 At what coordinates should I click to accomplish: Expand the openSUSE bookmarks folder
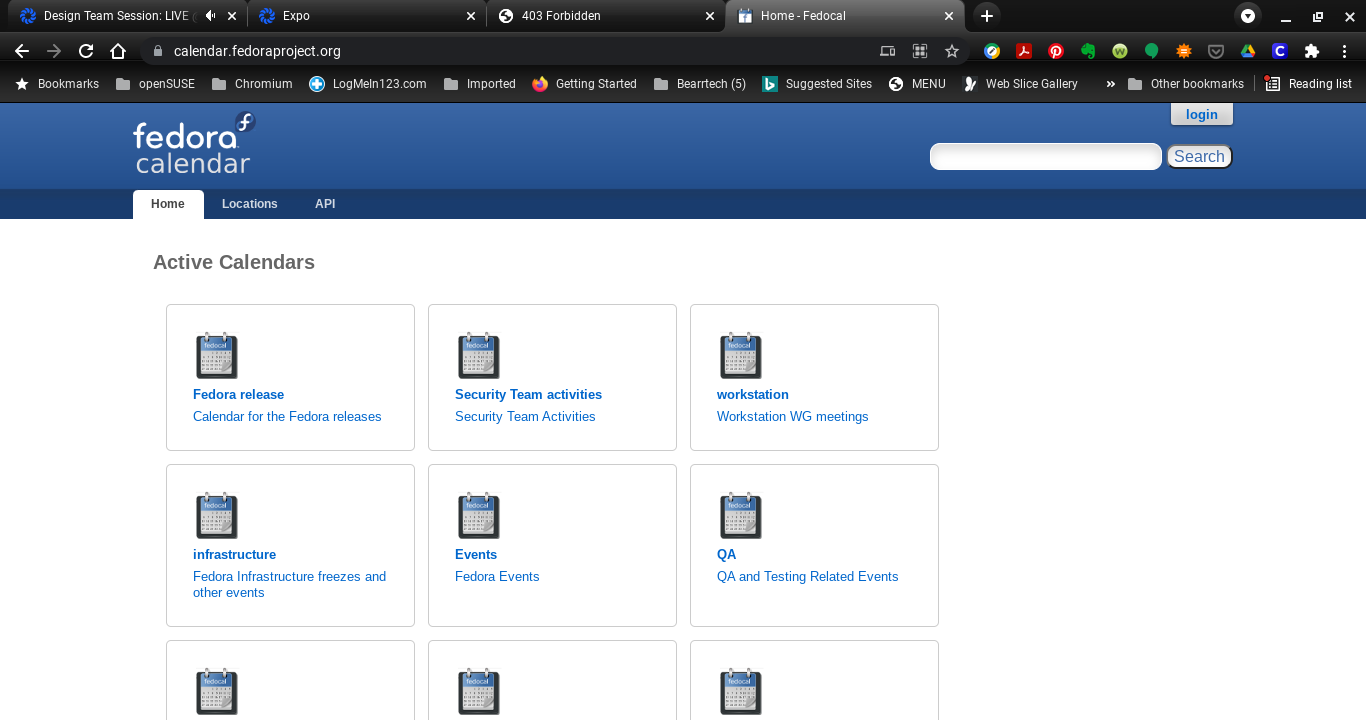[155, 84]
